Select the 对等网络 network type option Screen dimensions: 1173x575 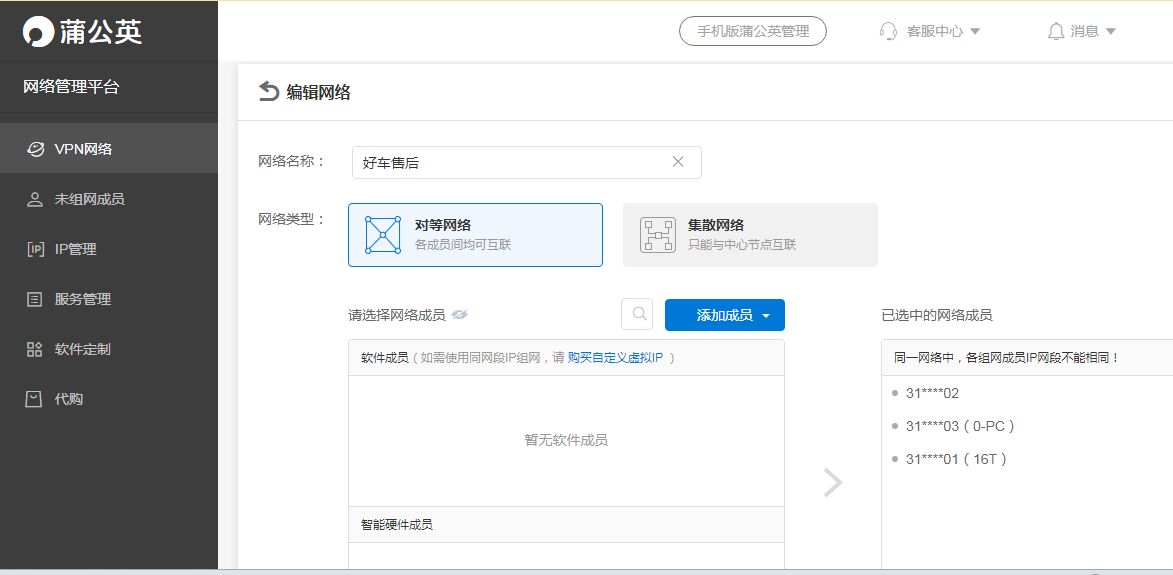[475, 235]
